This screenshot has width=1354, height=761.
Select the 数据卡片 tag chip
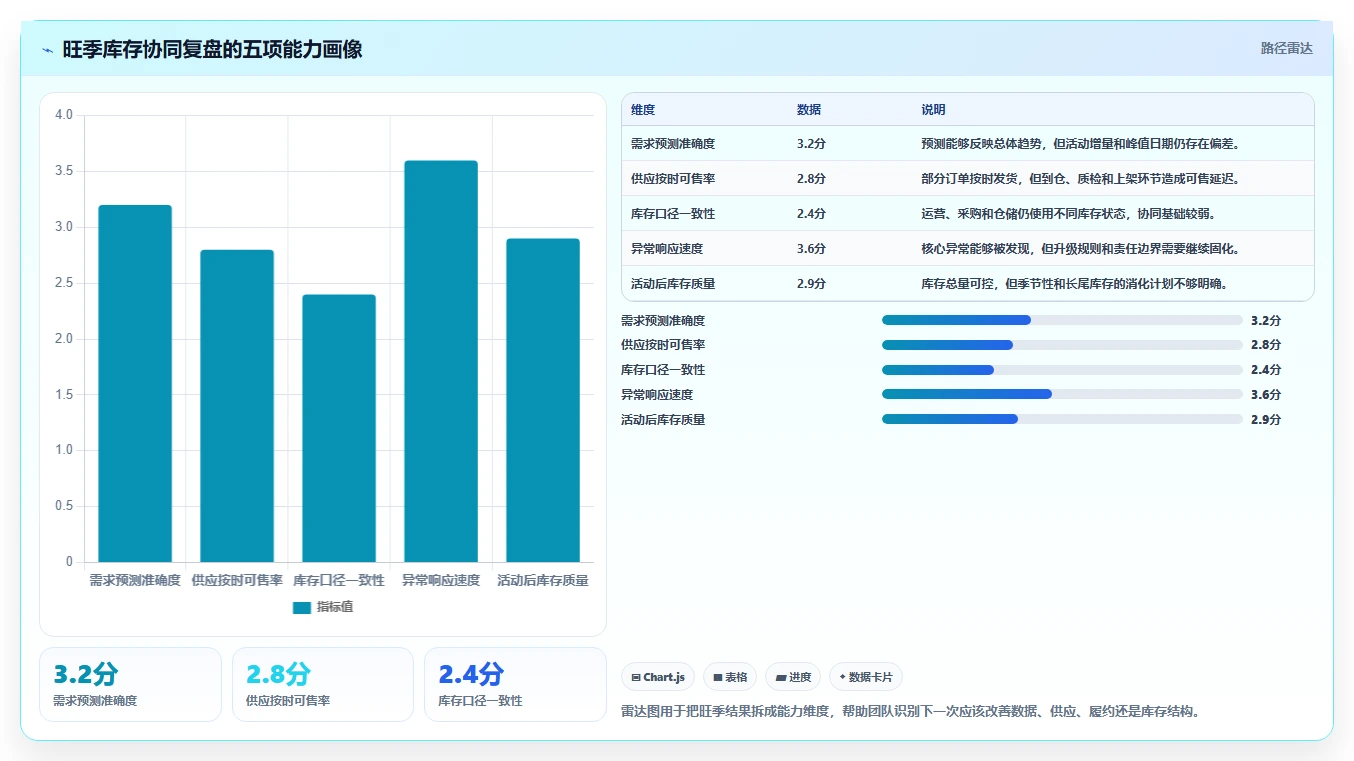pyautogui.click(x=866, y=677)
